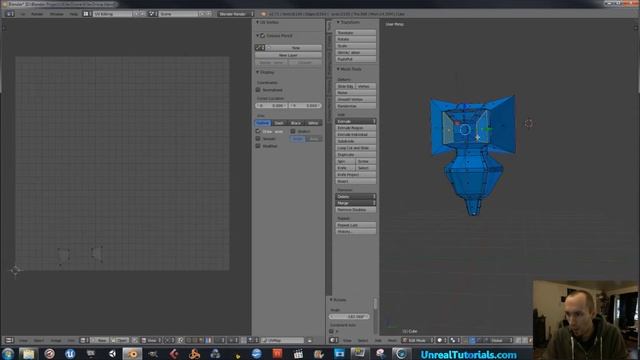Image resolution: width=640 pixels, height=360 pixels.
Task: Open Edit Mode dropdown in 3D header
Action: point(418,340)
